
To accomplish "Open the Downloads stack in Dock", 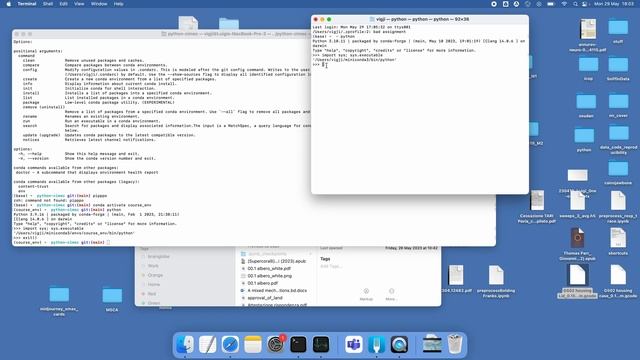I will click(x=432, y=344).
